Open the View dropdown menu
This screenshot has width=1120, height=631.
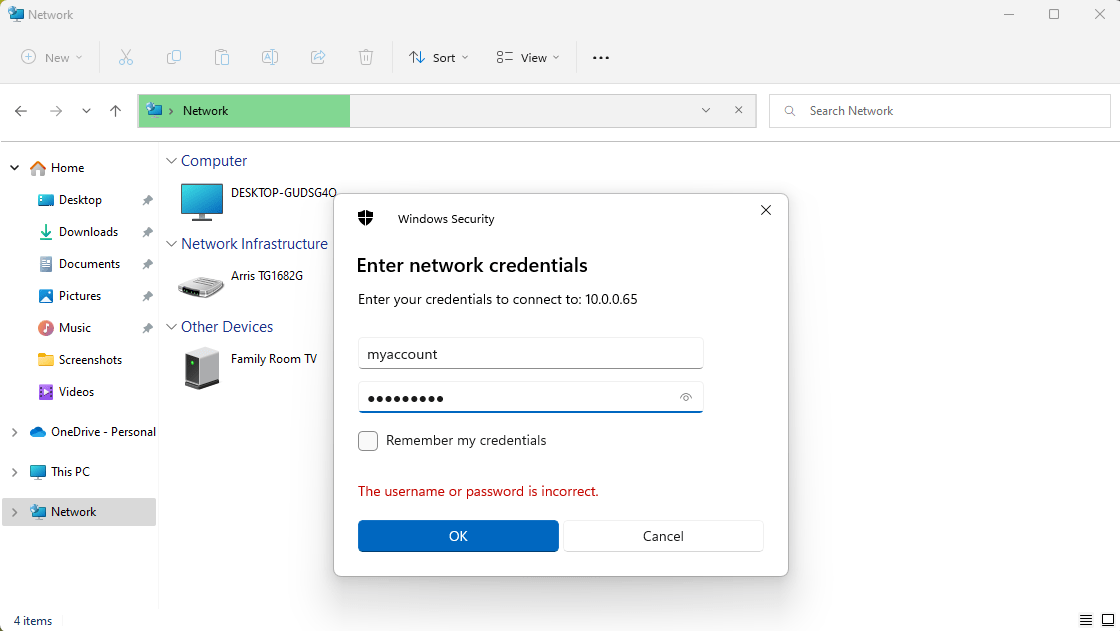[x=528, y=58]
